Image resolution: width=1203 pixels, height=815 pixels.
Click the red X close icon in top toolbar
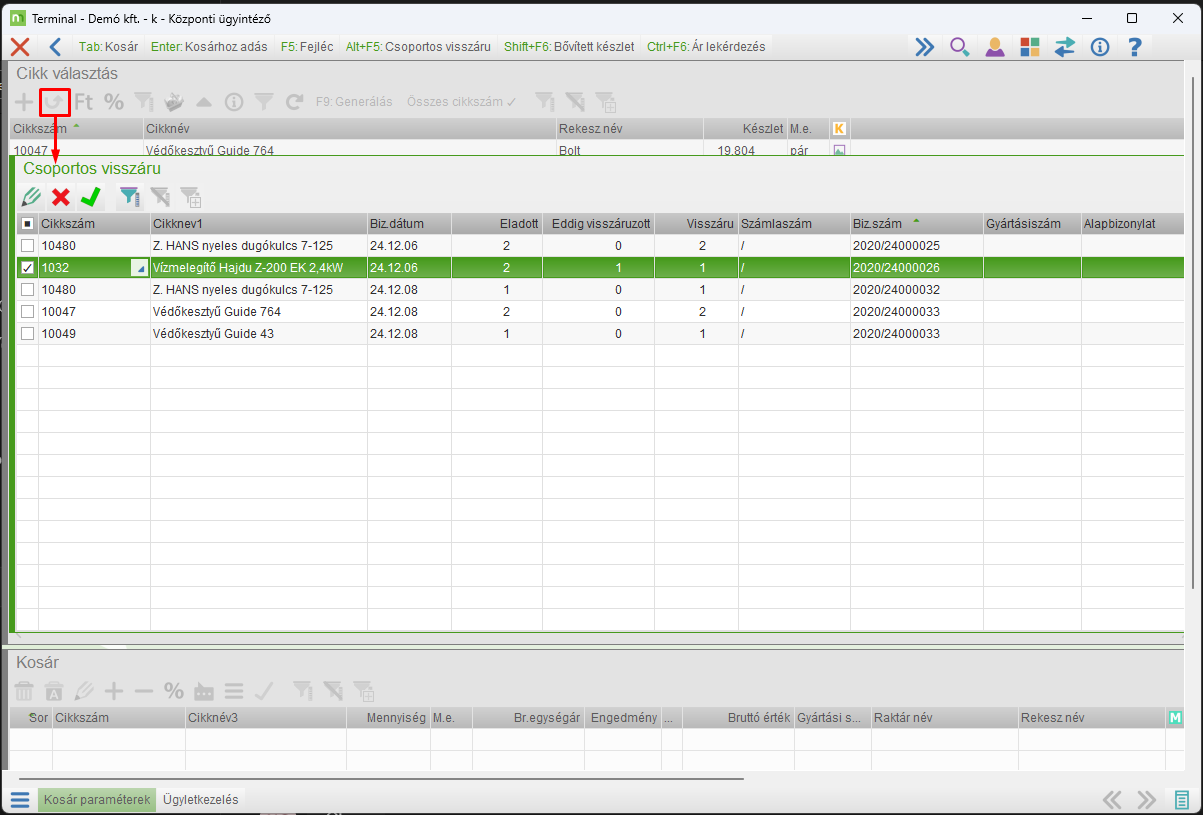pyautogui.click(x=19, y=46)
